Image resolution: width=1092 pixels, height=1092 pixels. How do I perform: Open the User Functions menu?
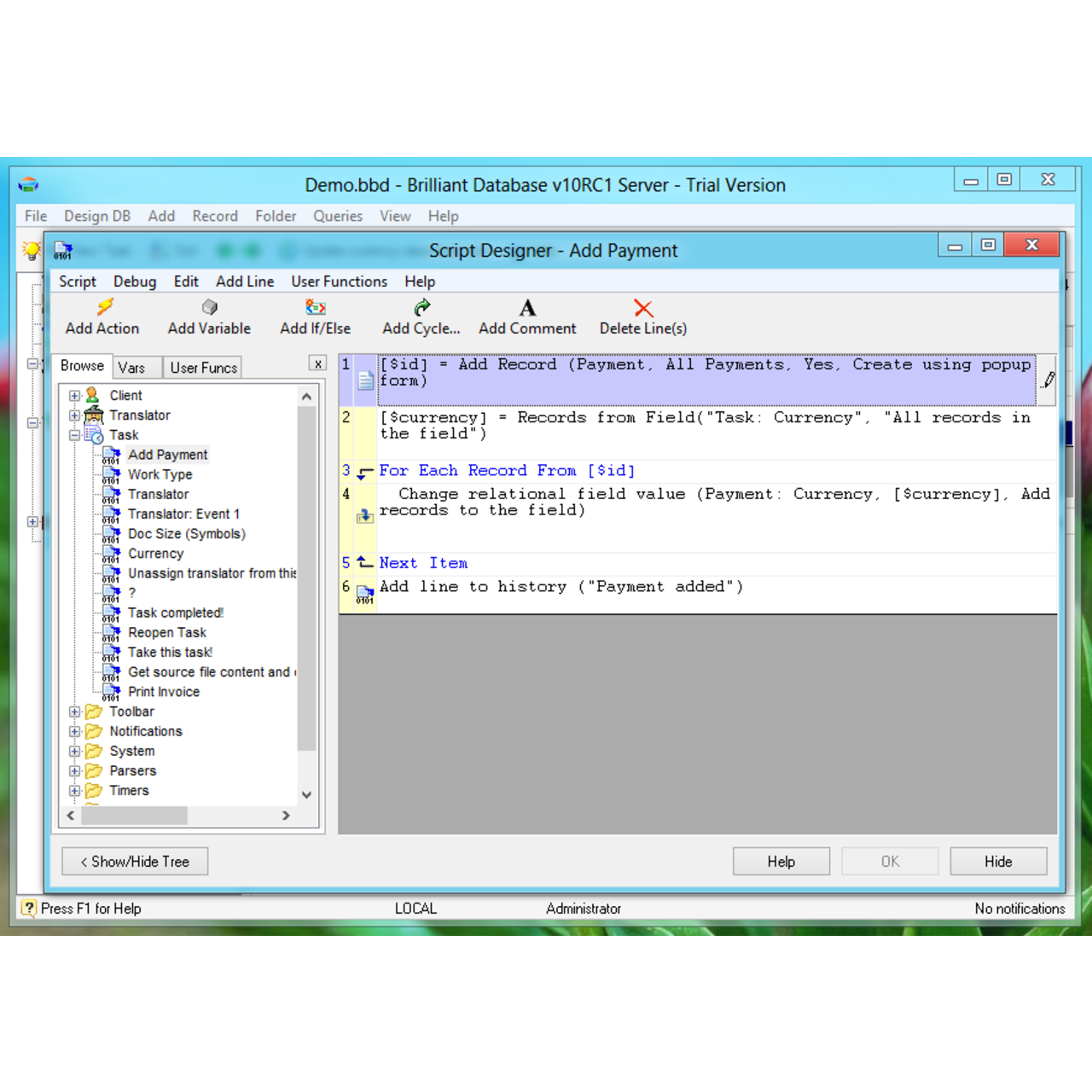pyautogui.click(x=339, y=282)
